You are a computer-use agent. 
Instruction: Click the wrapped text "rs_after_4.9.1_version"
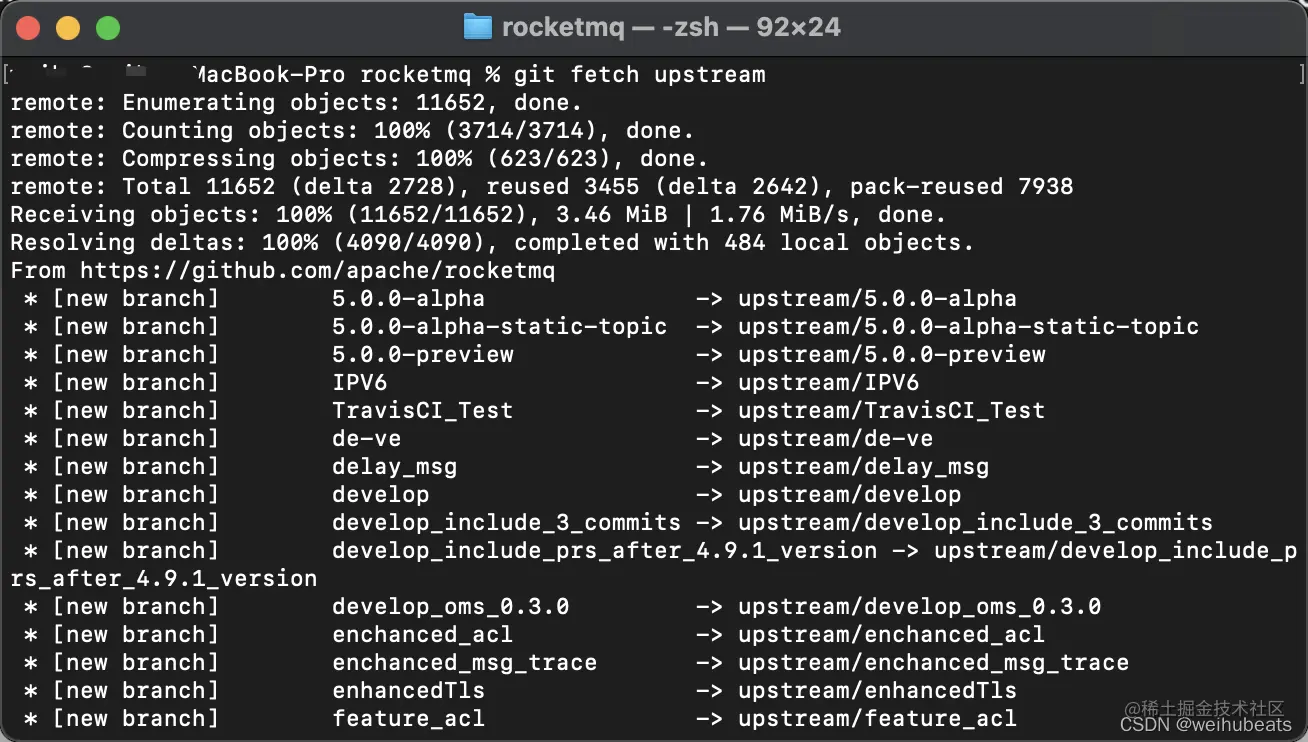pos(164,579)
